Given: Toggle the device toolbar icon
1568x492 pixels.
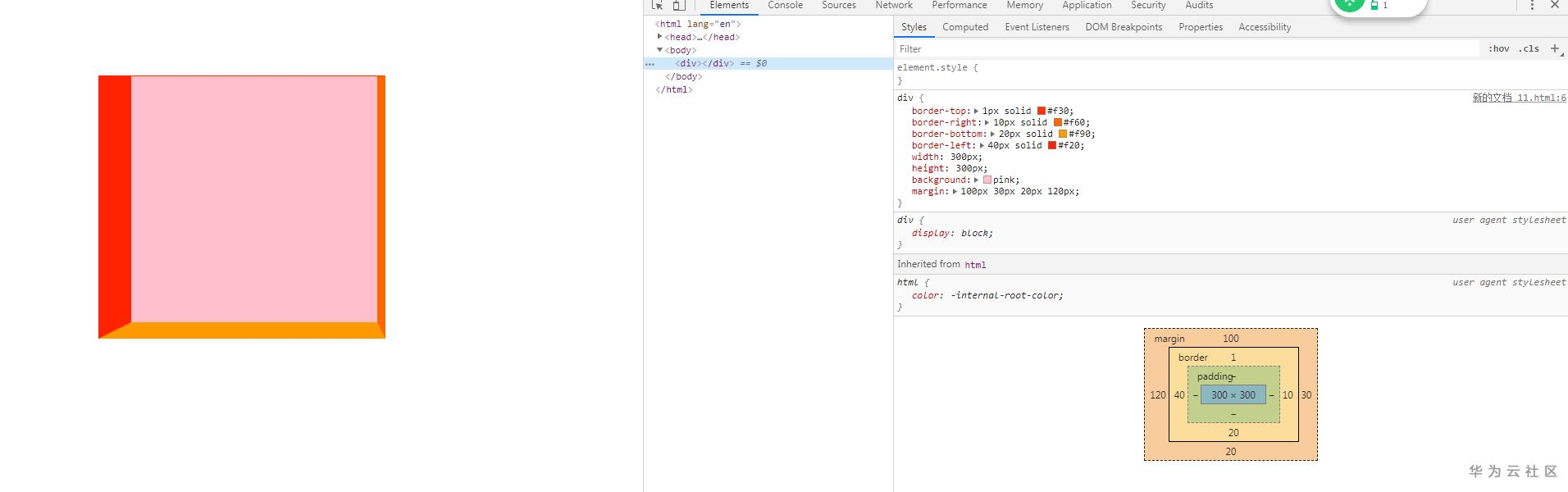Looking at the screenshot, I should pos(679,5).
